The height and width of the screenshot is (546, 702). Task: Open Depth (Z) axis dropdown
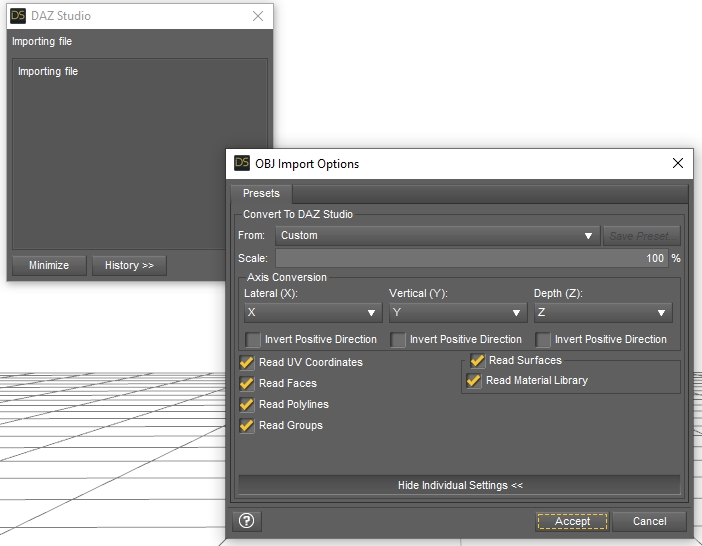point(603,312)
